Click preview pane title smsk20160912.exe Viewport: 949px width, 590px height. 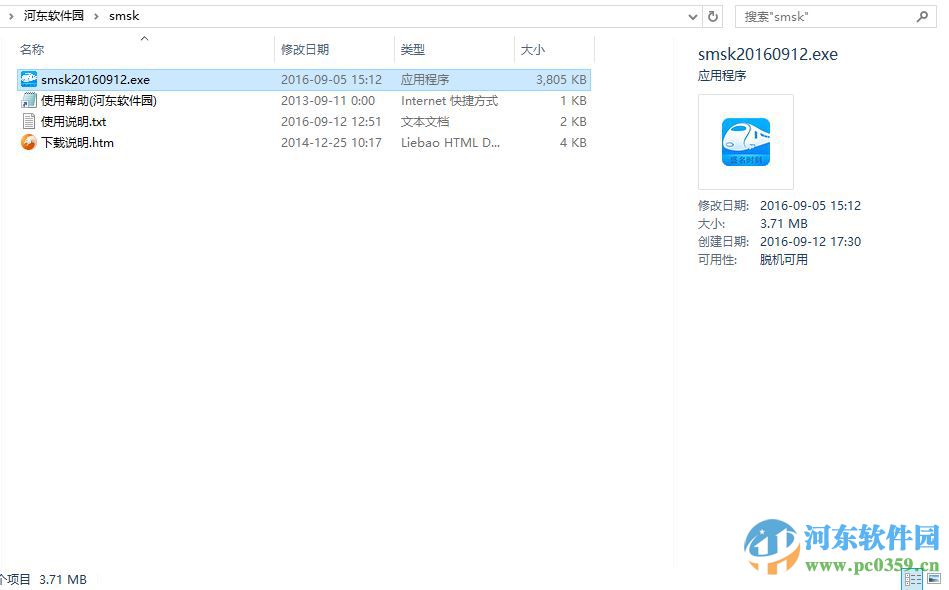pos(767,54)
